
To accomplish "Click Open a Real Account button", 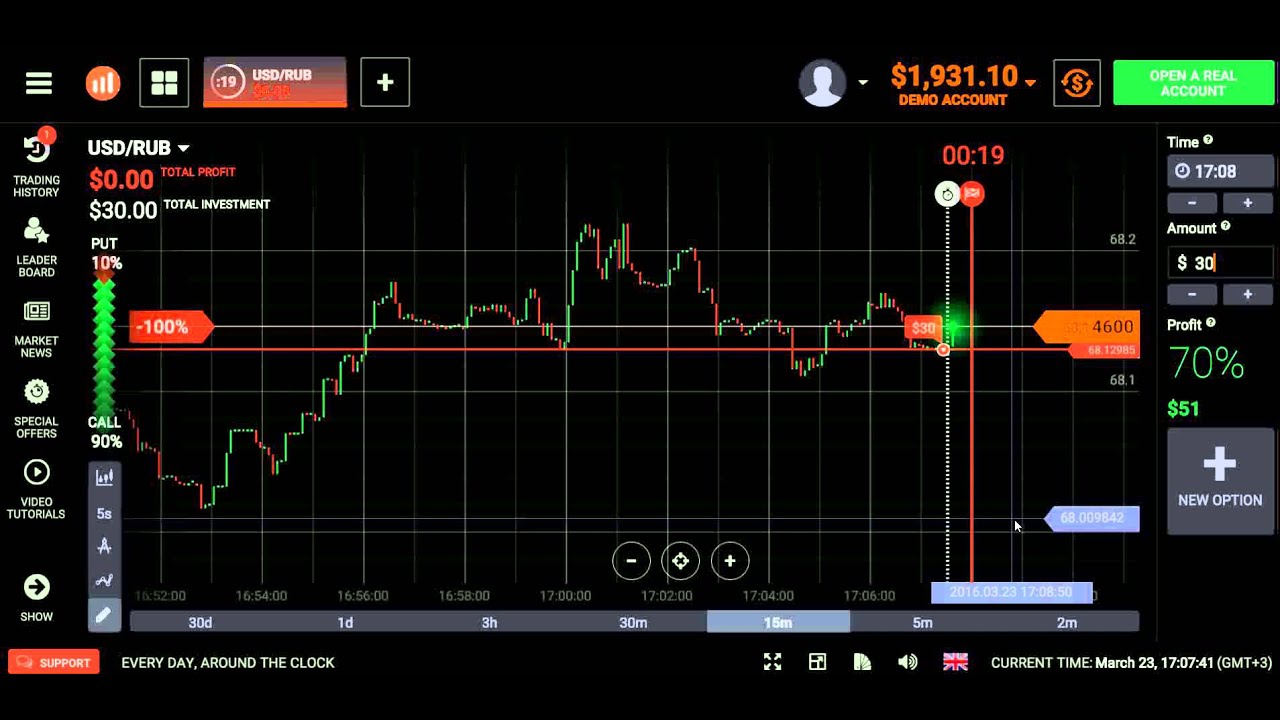I will pos(1193,83).
